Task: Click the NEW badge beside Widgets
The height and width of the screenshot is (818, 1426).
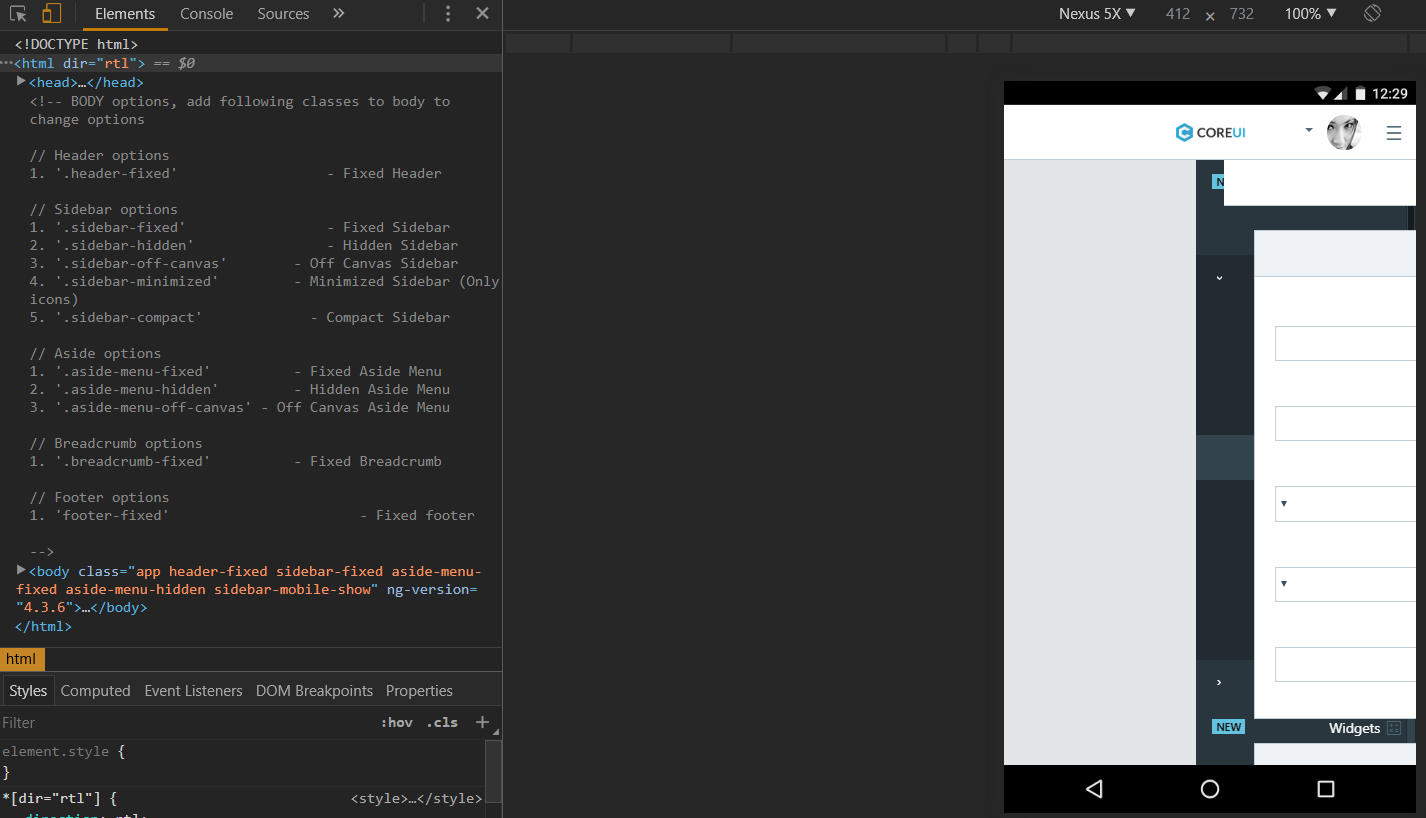Action: coord(1229,727)
